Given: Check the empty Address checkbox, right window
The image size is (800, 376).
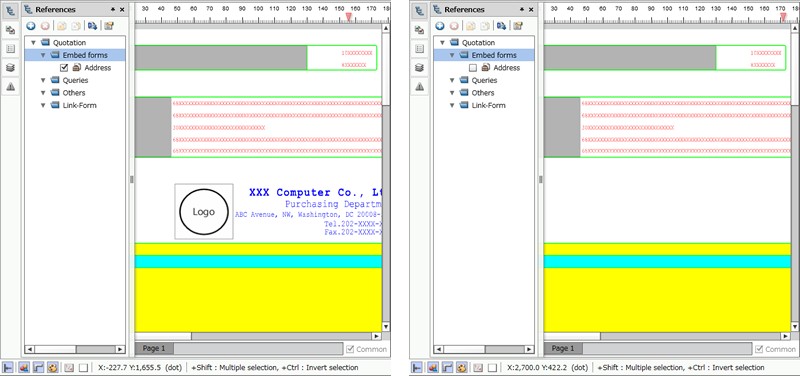Looking at the screenshot, I should tap(473, 68).
